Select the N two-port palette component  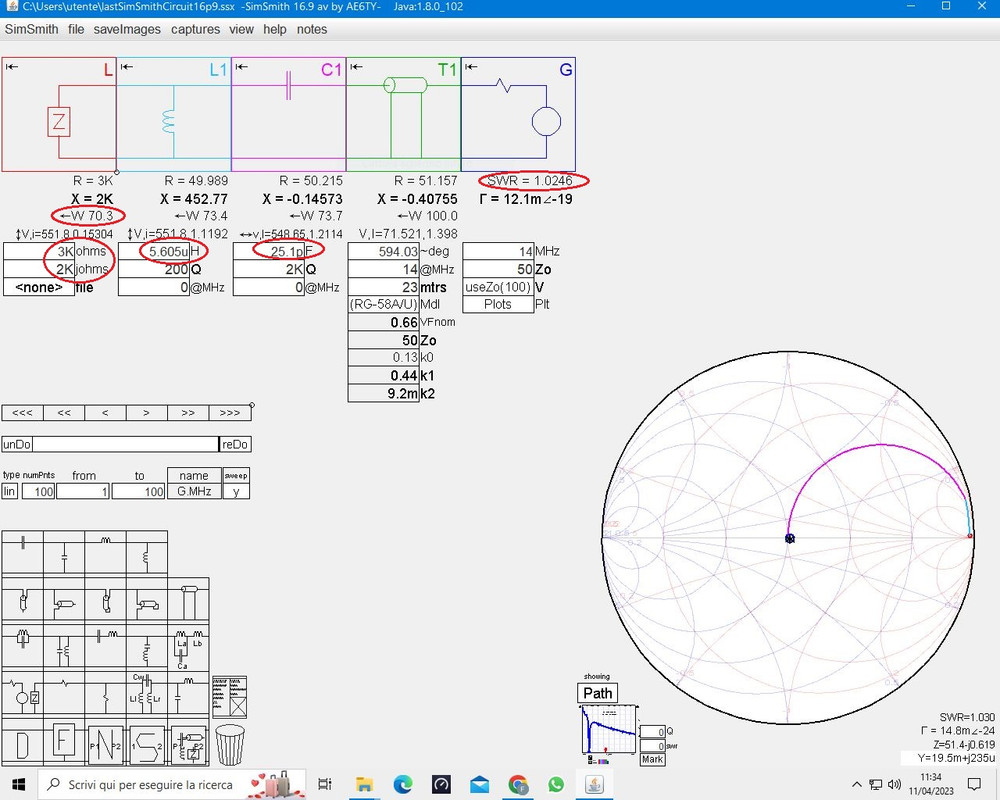(x=105, y=743)
